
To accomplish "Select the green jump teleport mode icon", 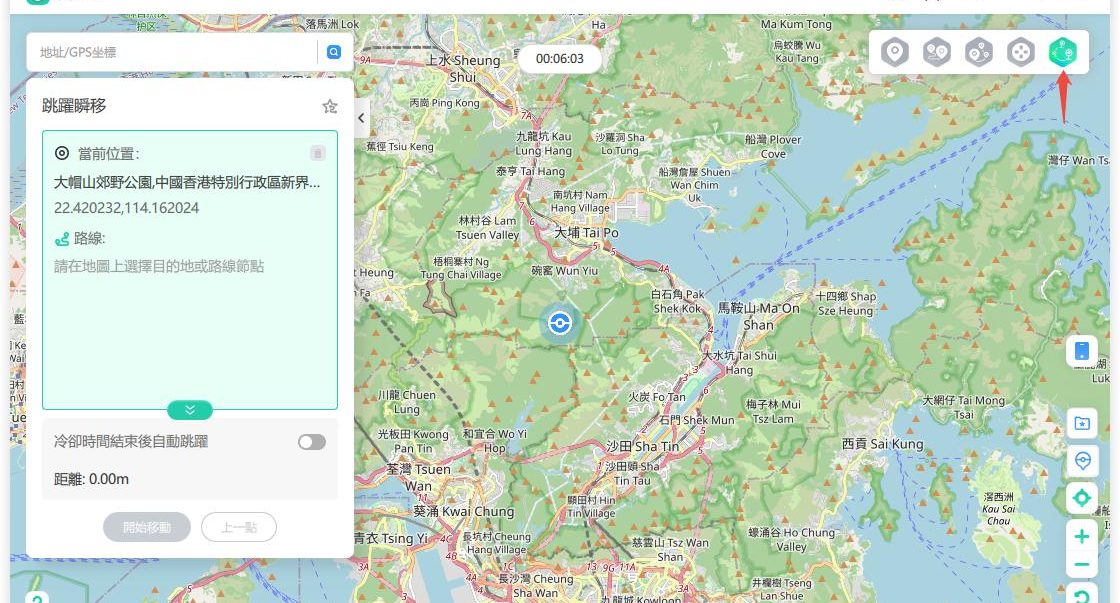I will [x=1062, y=52].
